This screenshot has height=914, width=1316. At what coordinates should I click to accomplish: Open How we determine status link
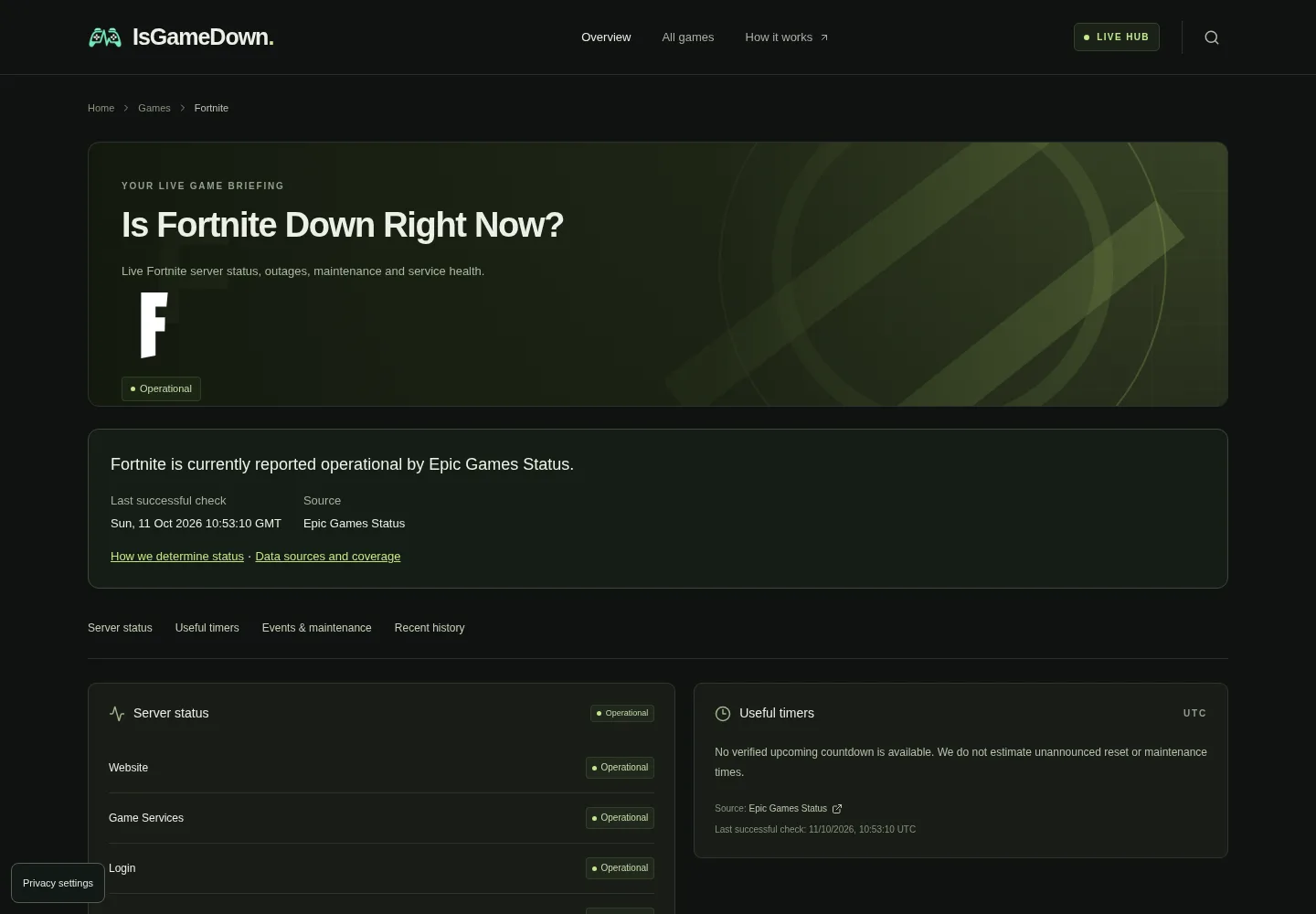click(177, 557)
